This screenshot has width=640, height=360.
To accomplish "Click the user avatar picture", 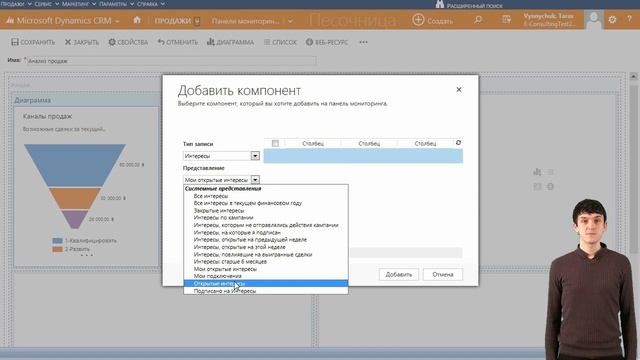I will coord(594,20).
